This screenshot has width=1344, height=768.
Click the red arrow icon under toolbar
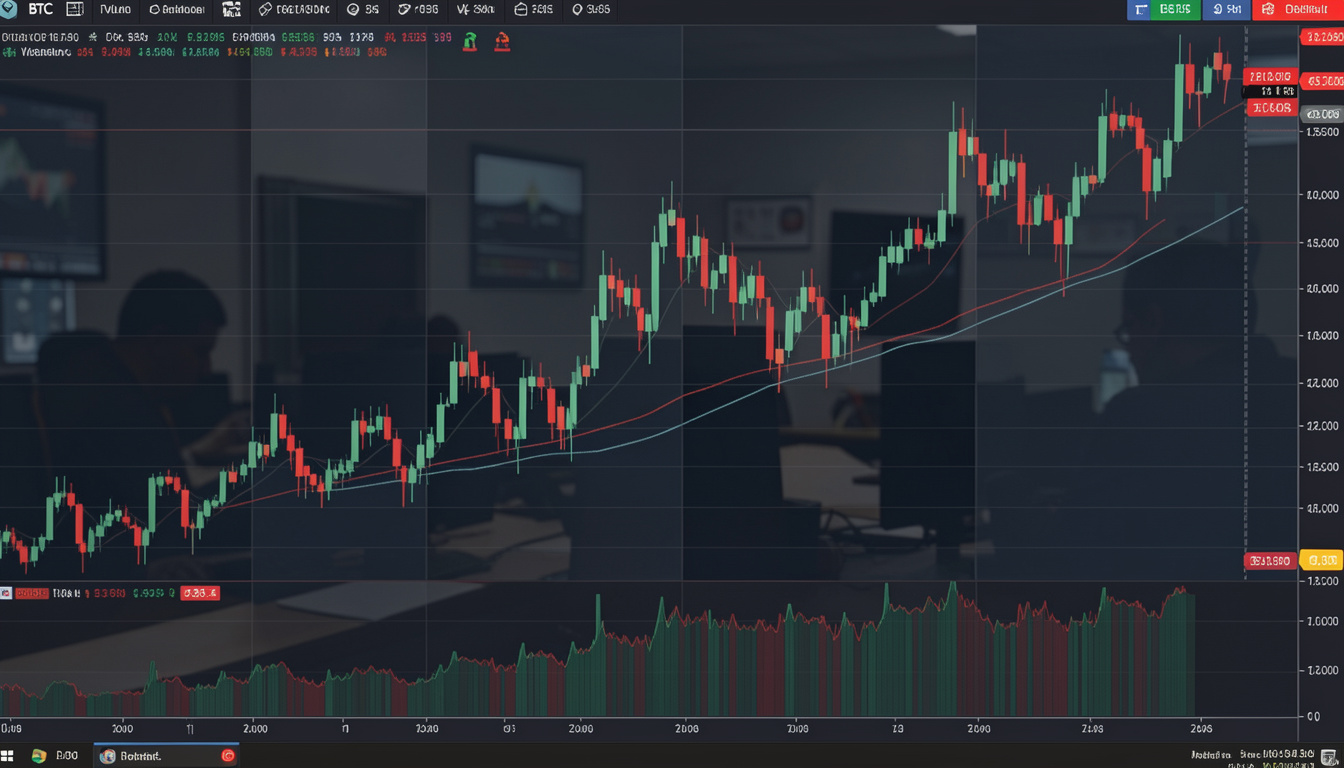pyautogui.click(x=502, y=41)
